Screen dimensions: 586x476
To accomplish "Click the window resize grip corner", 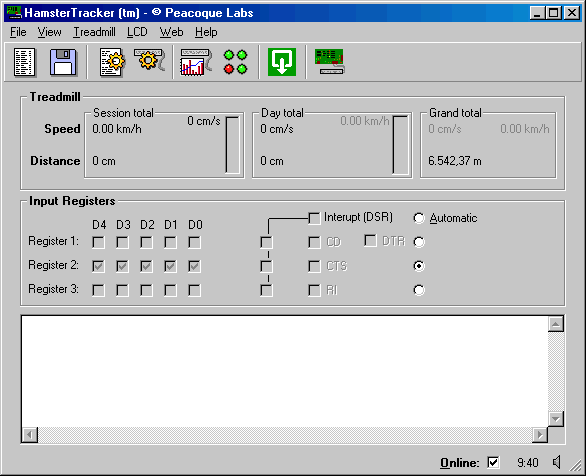I will coord(576,465).
